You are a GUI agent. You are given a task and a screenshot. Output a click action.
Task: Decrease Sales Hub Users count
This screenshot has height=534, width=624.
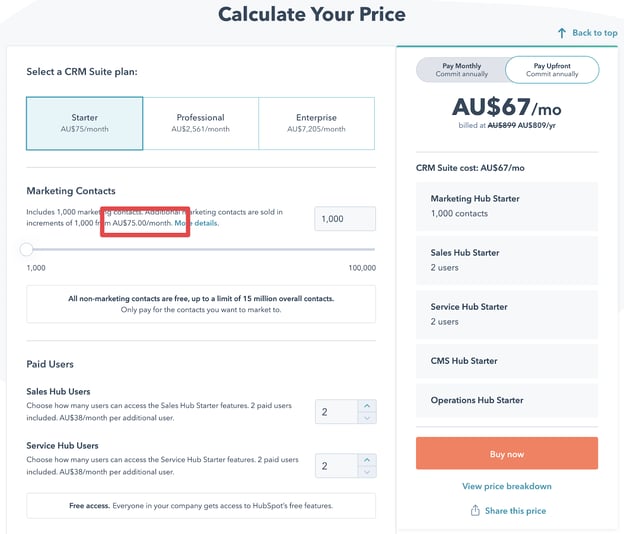[x=366, y=418]
